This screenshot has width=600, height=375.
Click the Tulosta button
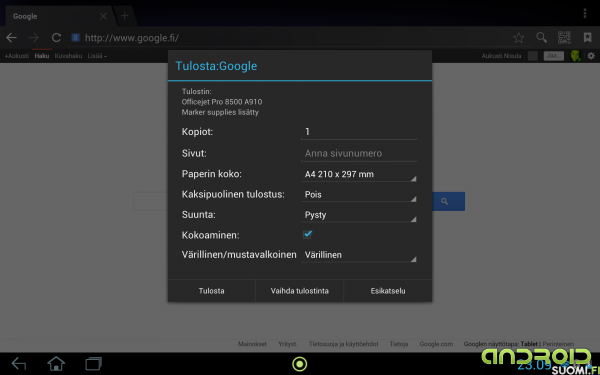(212, 291)
